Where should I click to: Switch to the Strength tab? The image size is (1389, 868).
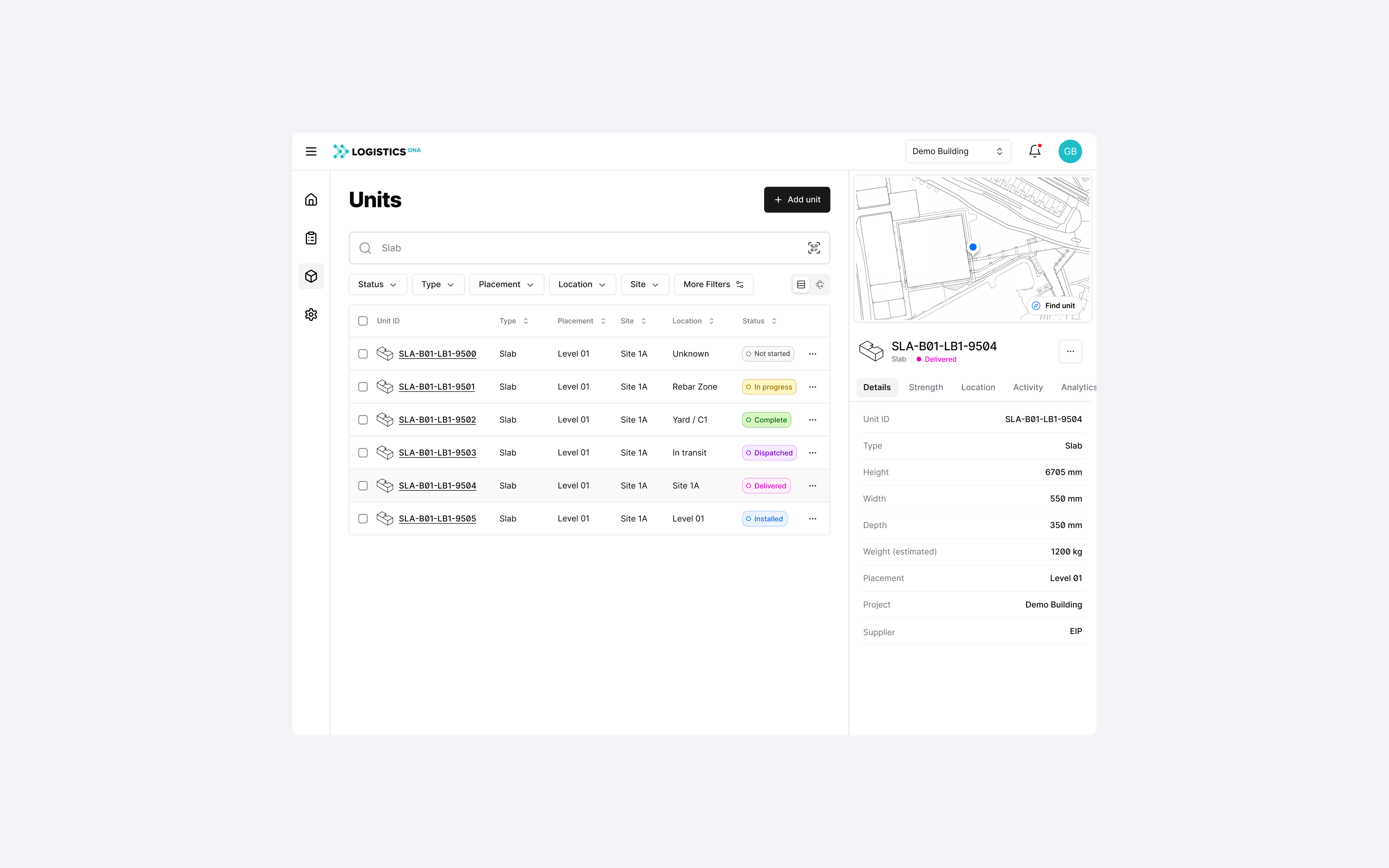coord(925,387)
